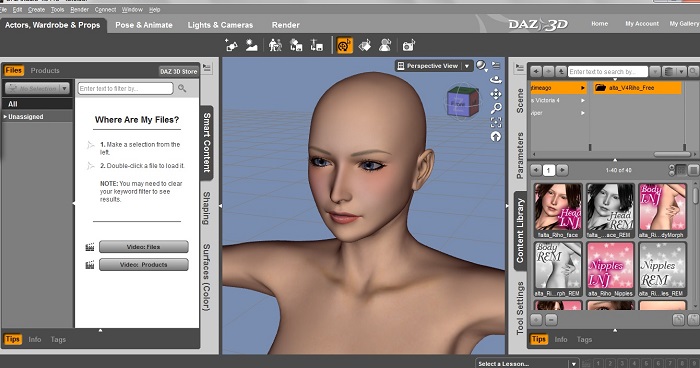
Task: Click the Content Library search magnifier
Action: coord(693,71)
